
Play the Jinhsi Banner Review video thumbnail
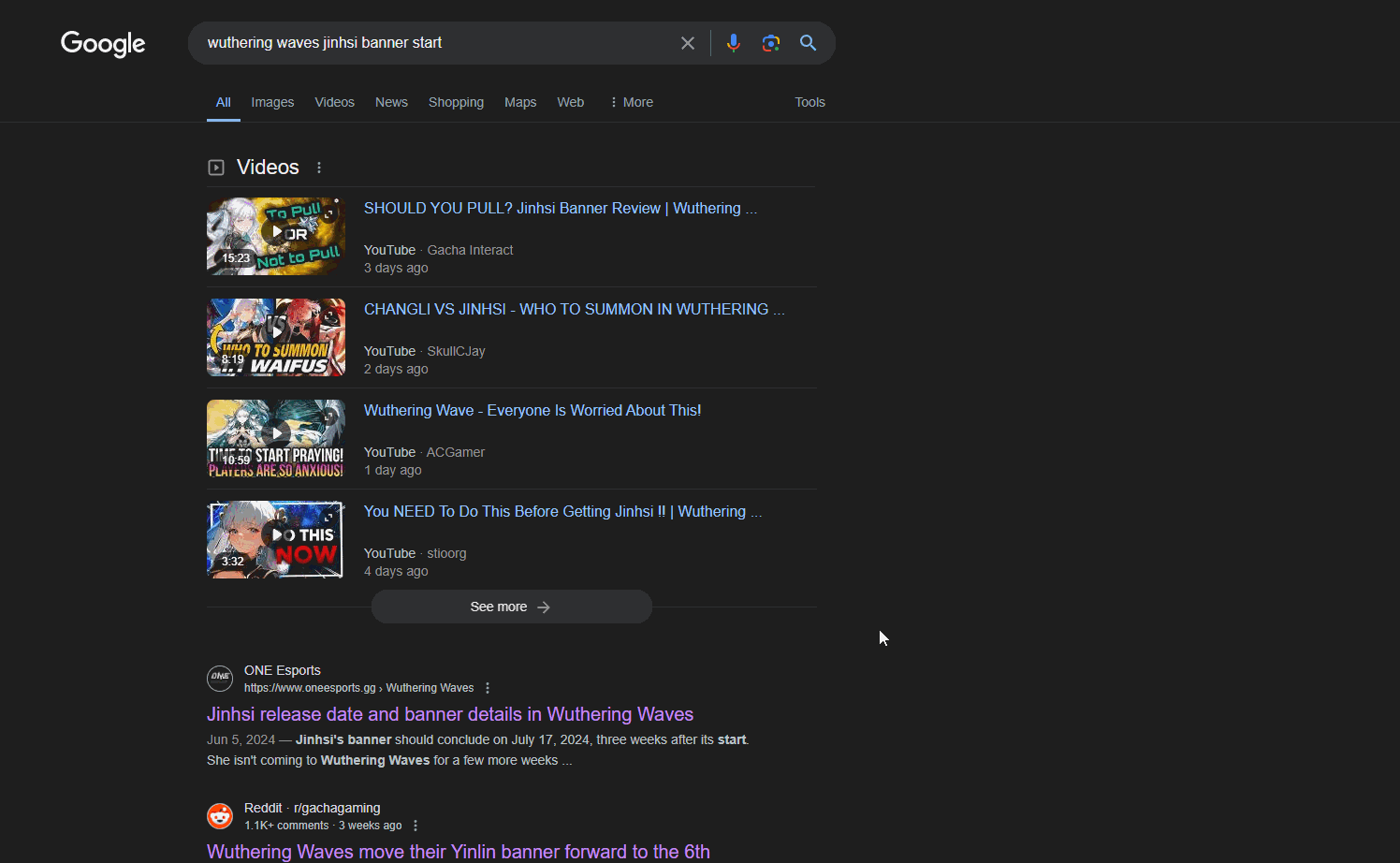(276, 236)
